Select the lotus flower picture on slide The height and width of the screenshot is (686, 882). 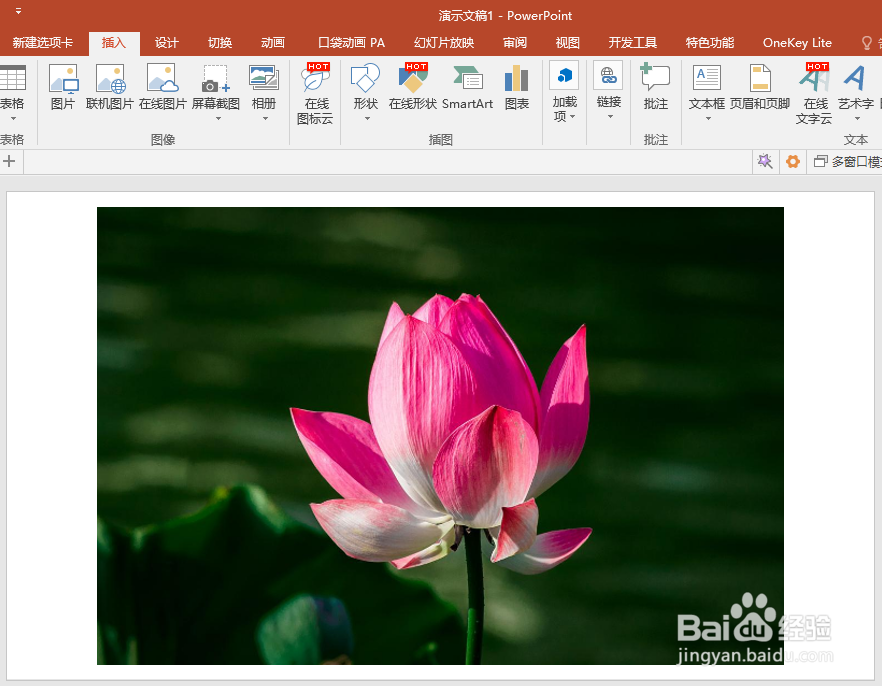click(440, 436)
